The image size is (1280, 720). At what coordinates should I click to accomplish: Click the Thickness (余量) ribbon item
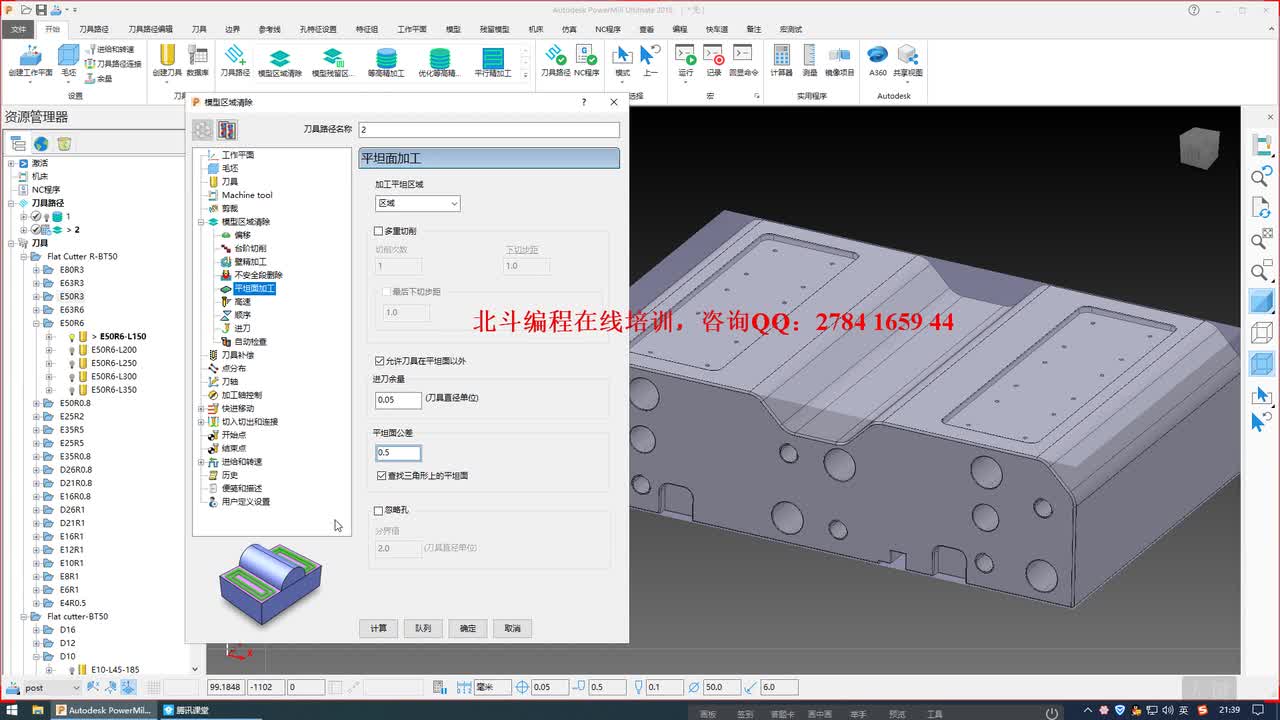[99, 78]
